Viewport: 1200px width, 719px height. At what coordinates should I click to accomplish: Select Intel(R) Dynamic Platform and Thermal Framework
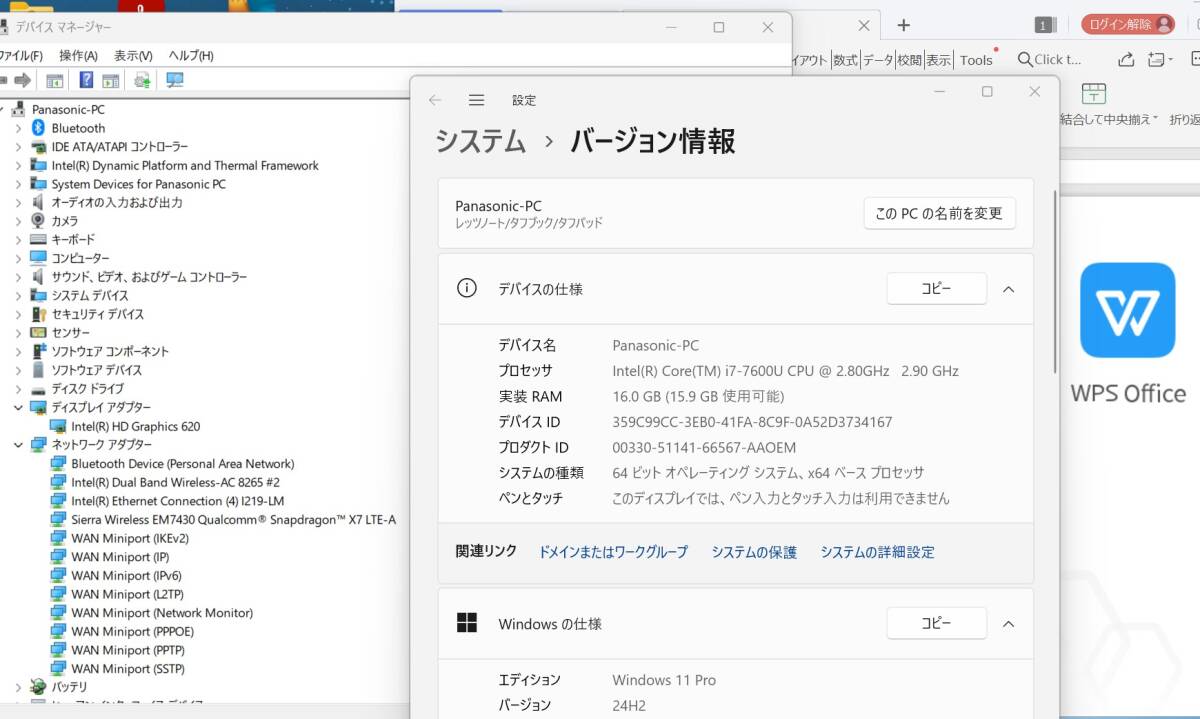pos(185,165)
